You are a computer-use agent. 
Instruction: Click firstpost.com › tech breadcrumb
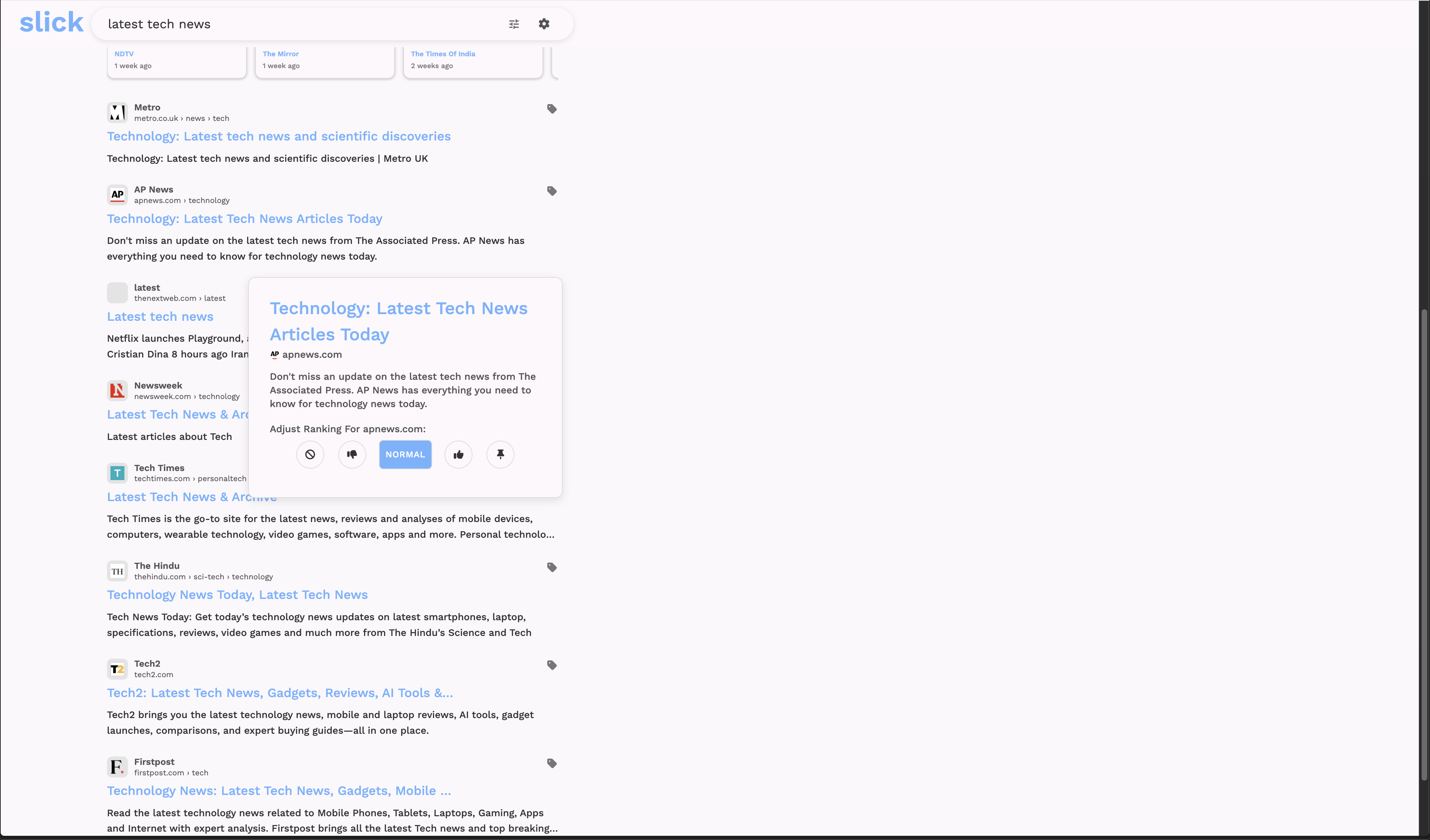pyautogui.click(x=171, y=773)
